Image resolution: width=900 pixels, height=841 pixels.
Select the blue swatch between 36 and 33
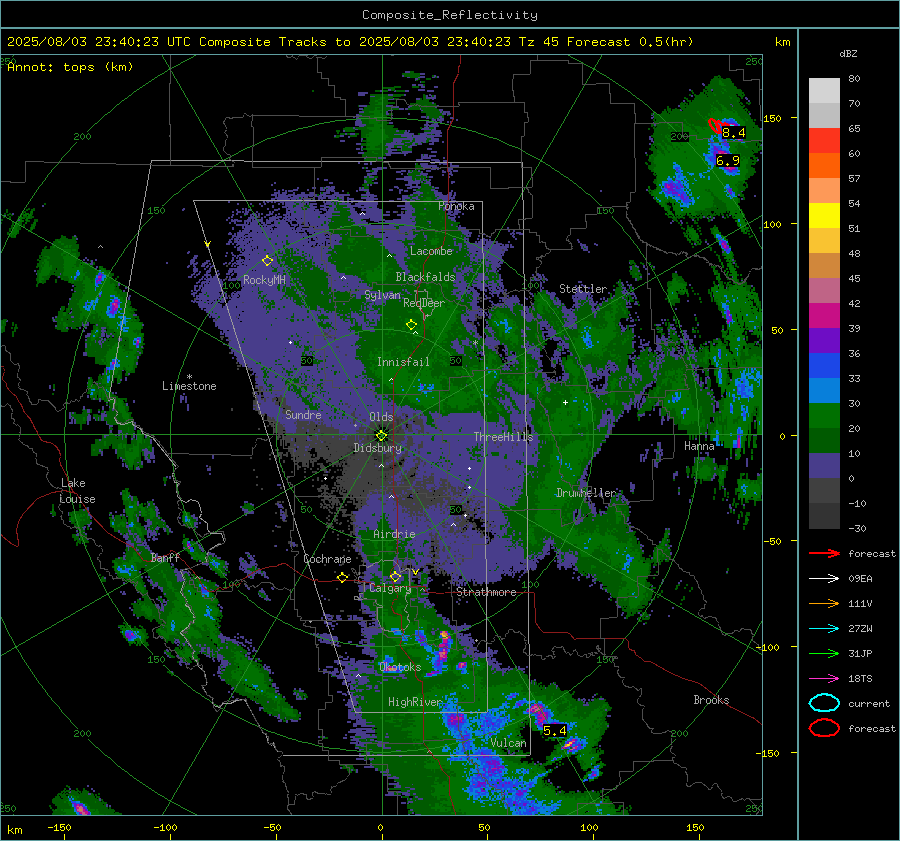coord(824,366)
